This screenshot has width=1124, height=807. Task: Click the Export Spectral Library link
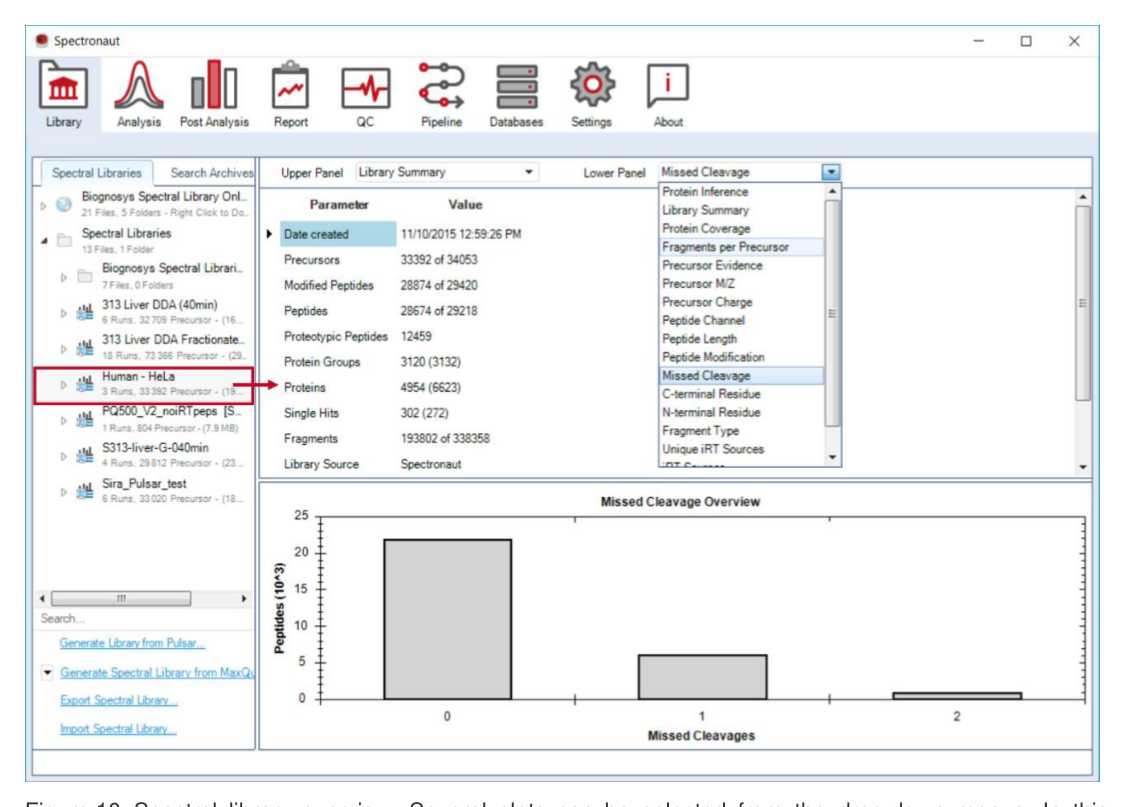pos(118,700)
